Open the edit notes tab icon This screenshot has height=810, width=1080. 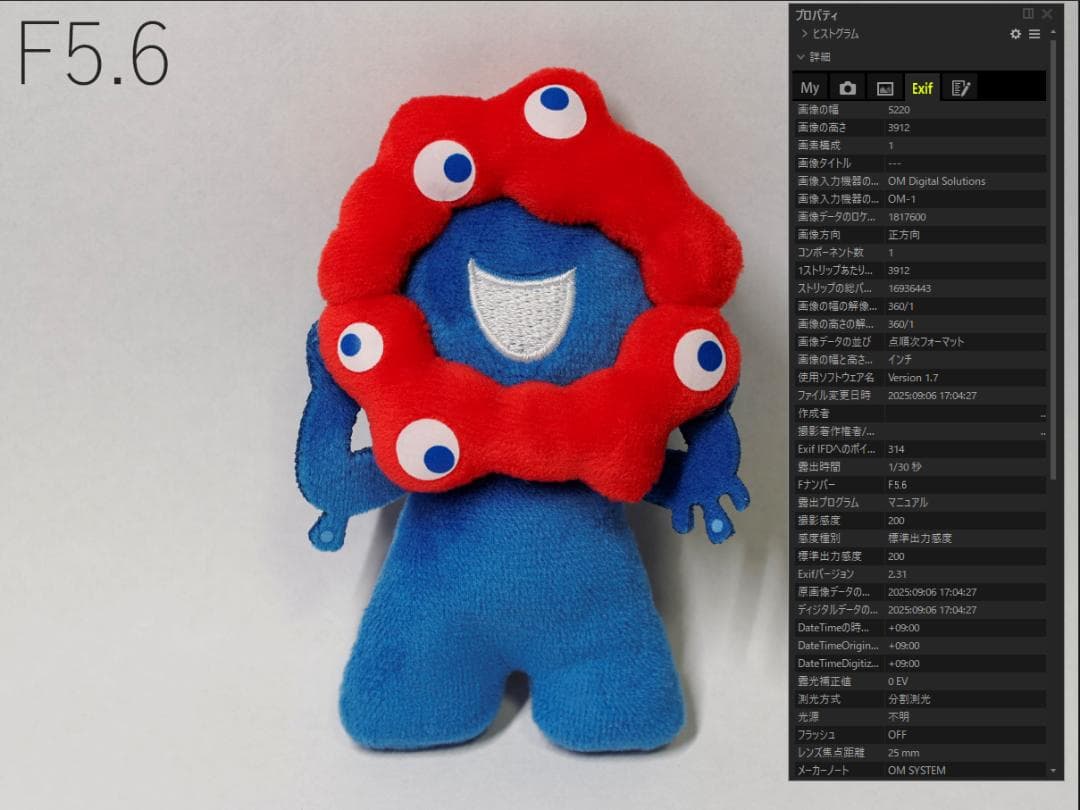pos(960,88)
